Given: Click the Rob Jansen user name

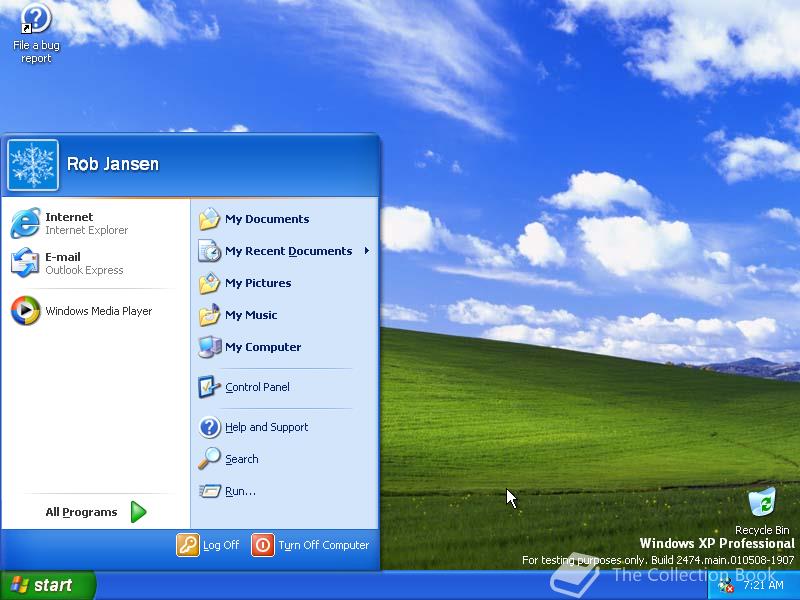Looking at the screenshot, I should tap(113, 164).
